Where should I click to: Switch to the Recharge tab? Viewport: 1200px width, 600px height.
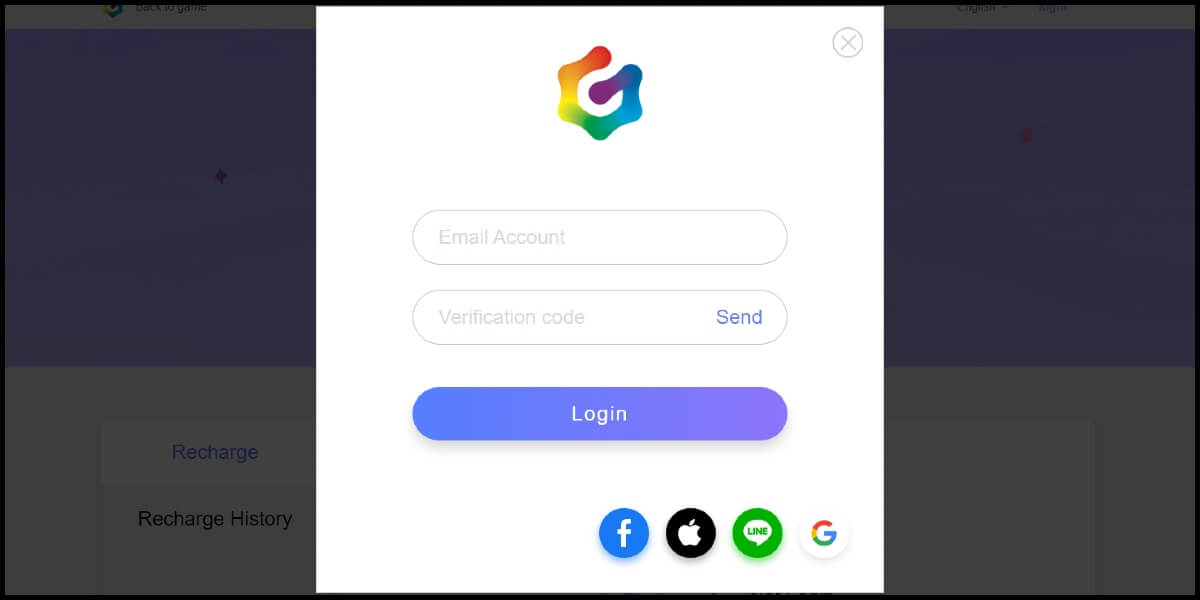coord(215,452)
